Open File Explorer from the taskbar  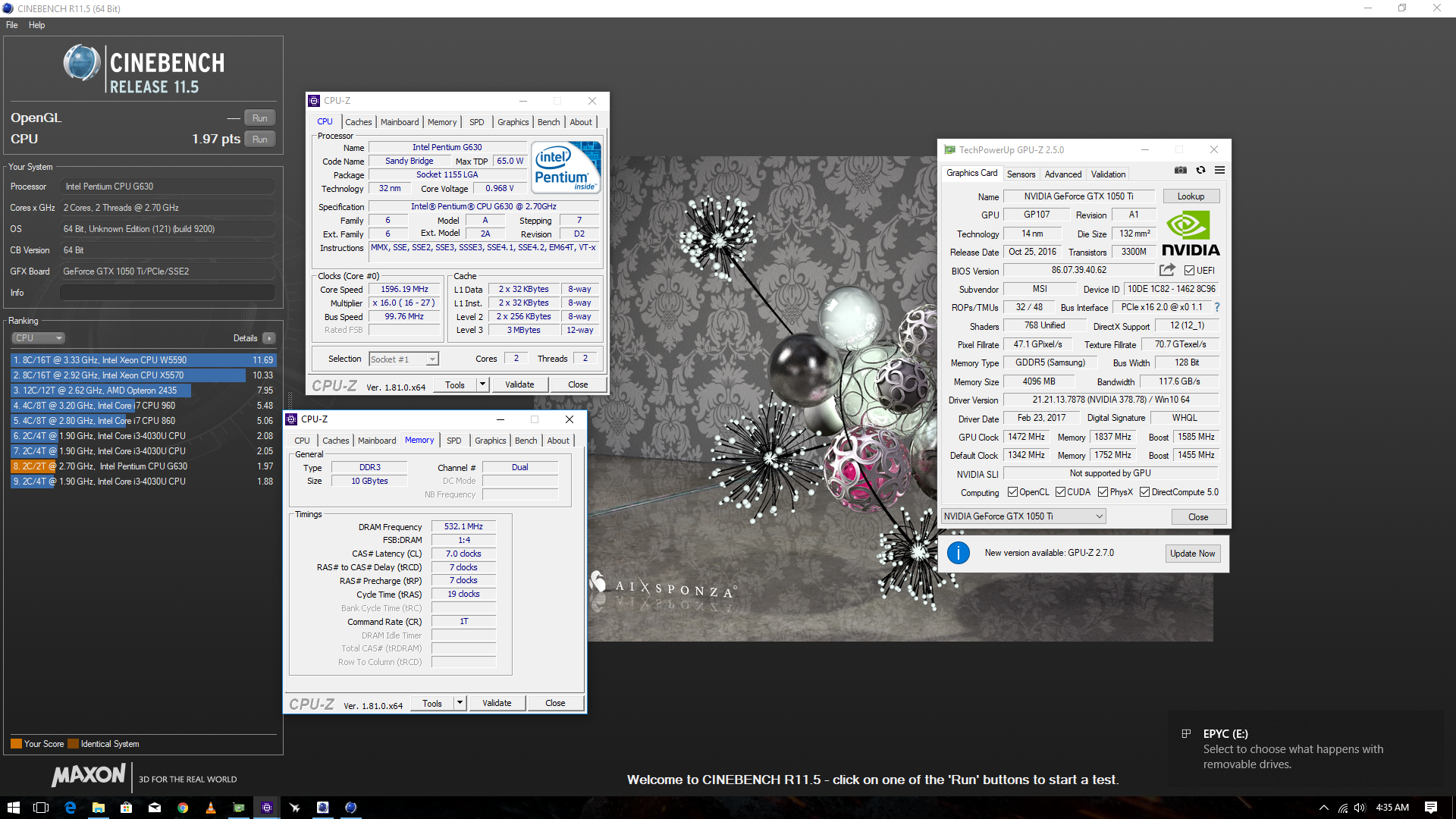click(x=98, y=808)
